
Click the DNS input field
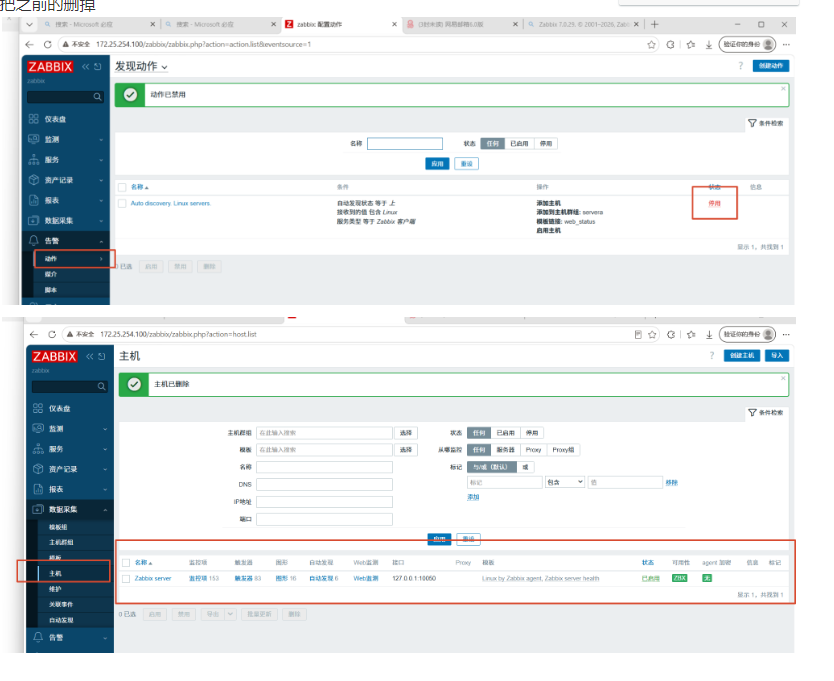[x=324, y=485]
